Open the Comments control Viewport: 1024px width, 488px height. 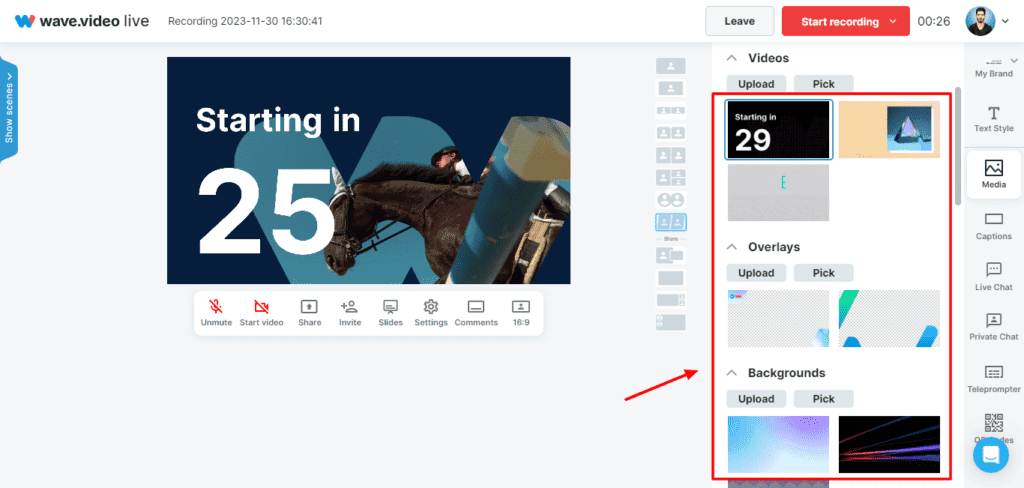[x=476, y=314]
